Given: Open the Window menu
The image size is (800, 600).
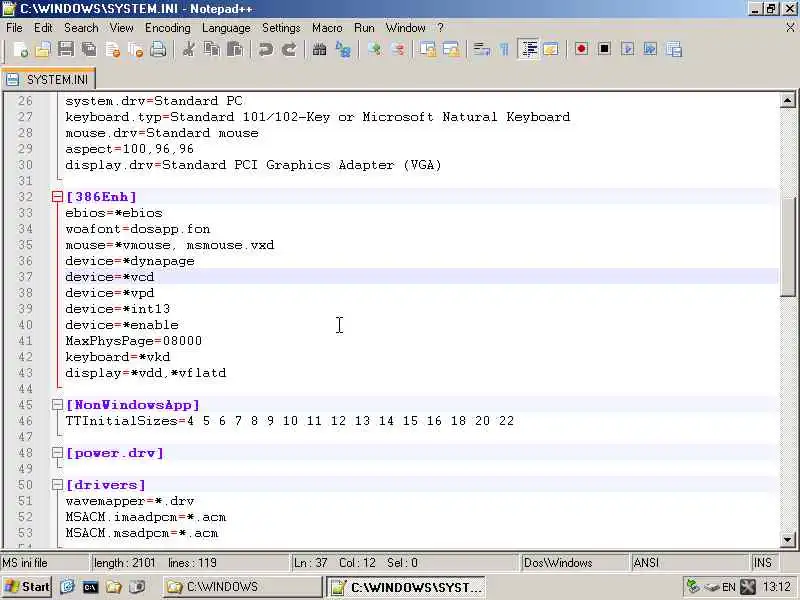Looking at the screenshot, I should (x=405, y=28).
